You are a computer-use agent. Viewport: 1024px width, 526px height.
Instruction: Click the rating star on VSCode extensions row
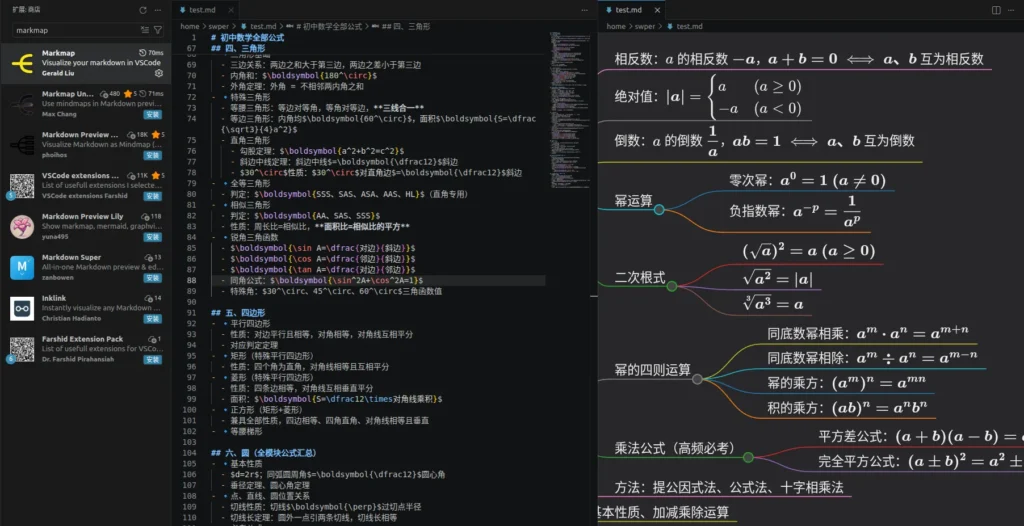(155, 176)
